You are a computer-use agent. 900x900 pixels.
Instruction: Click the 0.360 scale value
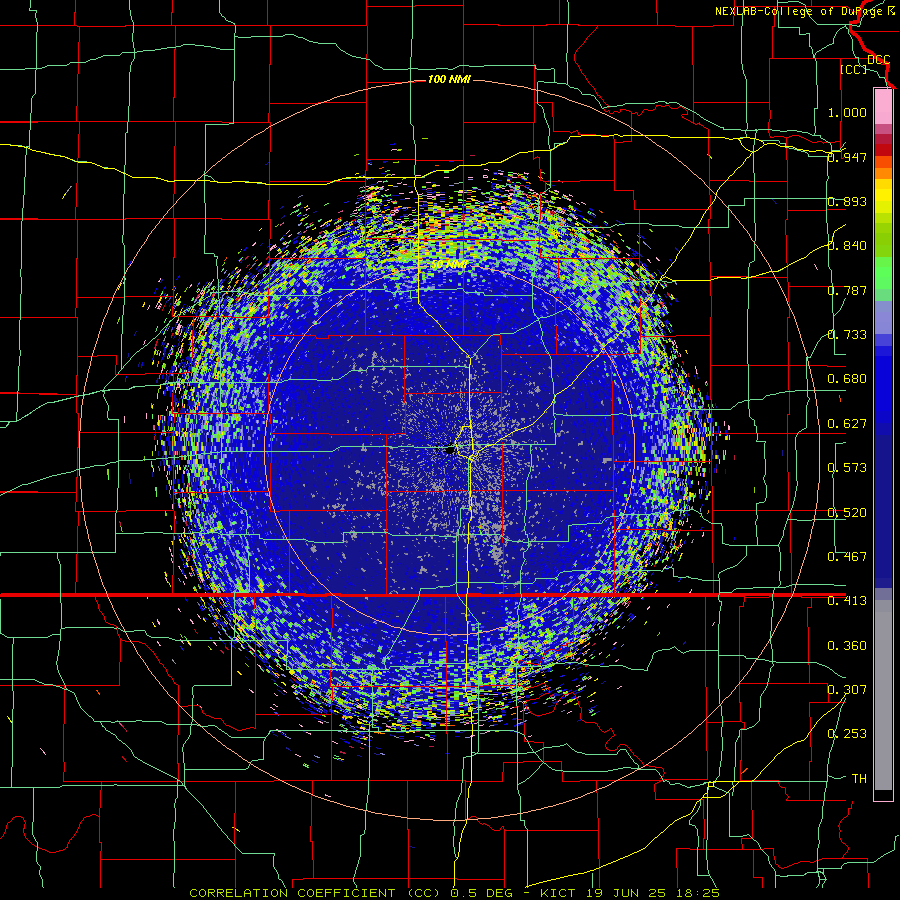[847, 646]
